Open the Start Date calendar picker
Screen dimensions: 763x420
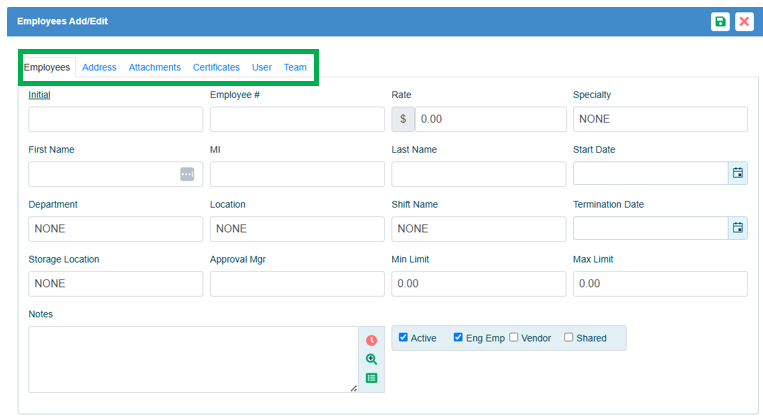click(x=738, y=173)
